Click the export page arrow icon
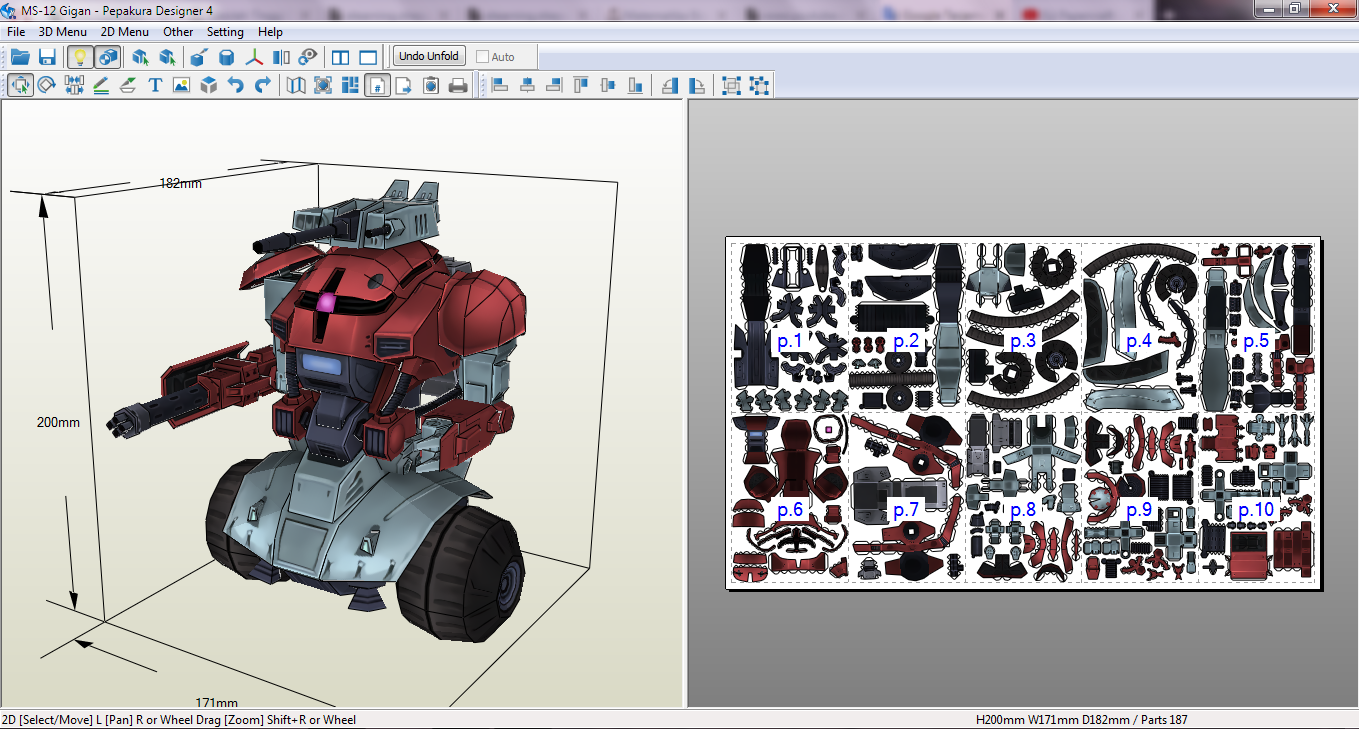 (404, 85)
